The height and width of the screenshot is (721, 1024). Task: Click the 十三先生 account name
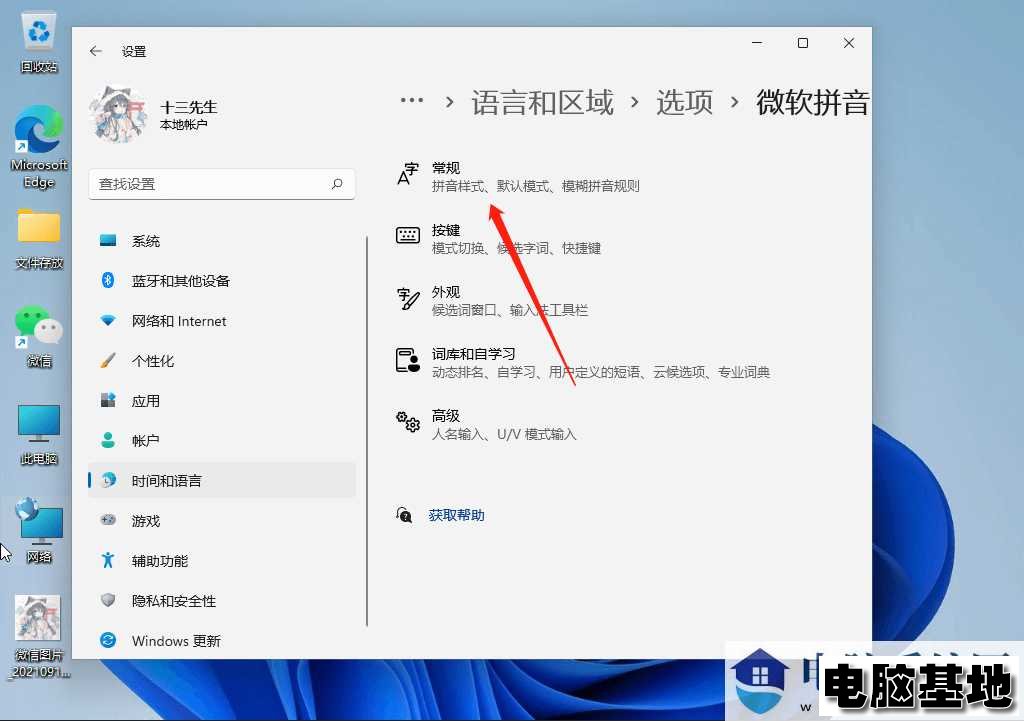pyautogui.click(x=188, y=107)
